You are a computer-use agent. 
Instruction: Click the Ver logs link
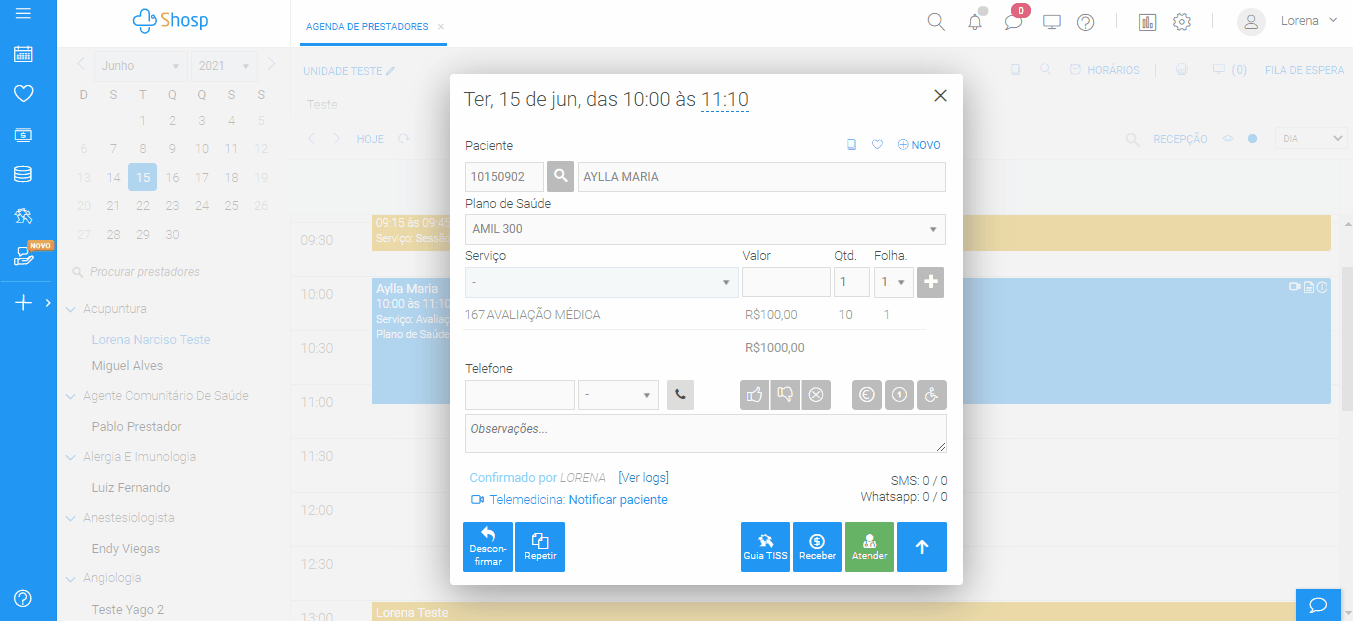point(643,478)
